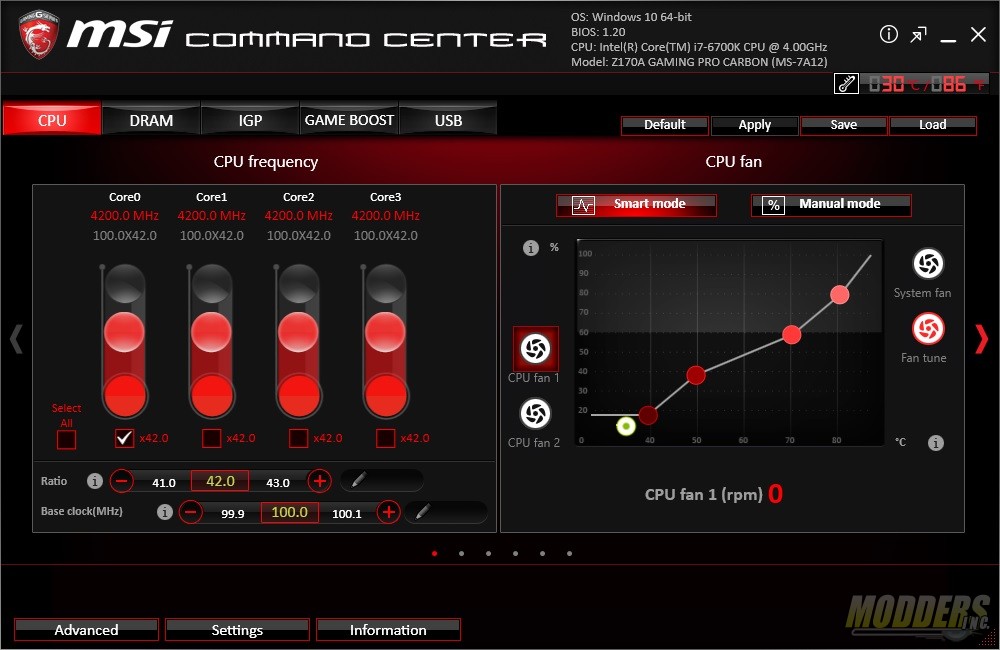
Task: Click Core1 frequency slider knob
Action: tap(211, 332)
